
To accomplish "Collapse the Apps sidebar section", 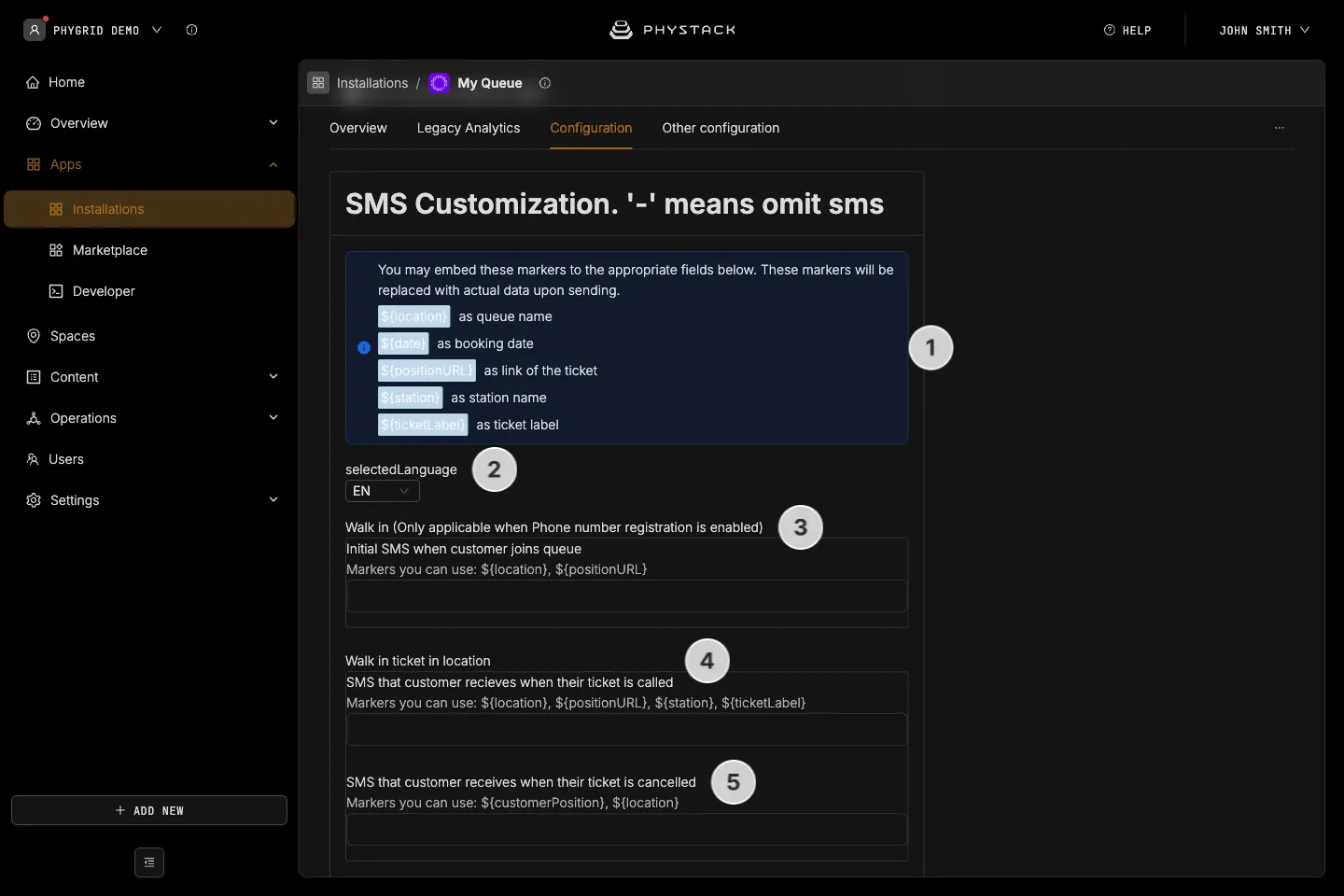I will click(273, 164).
